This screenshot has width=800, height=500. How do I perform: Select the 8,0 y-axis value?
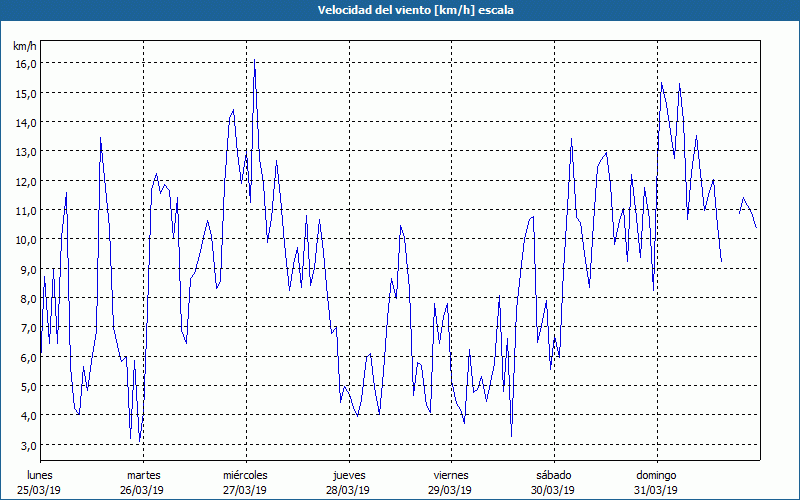27,298
